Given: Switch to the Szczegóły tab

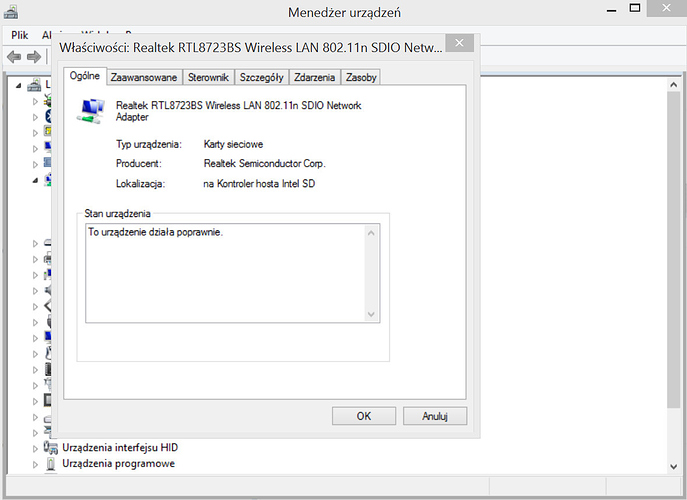Looking at the screenshot, I should tap(261, 77).
